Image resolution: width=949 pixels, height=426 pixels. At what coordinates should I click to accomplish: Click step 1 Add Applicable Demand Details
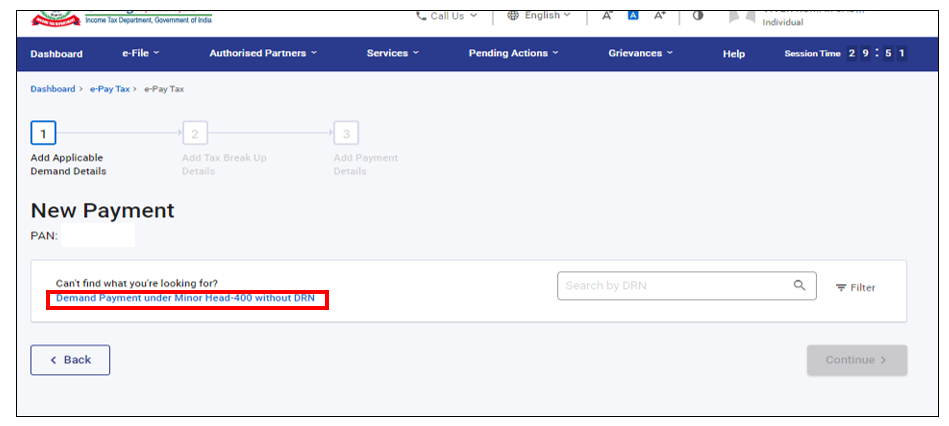pyautogui.click(x=43, y=133)
